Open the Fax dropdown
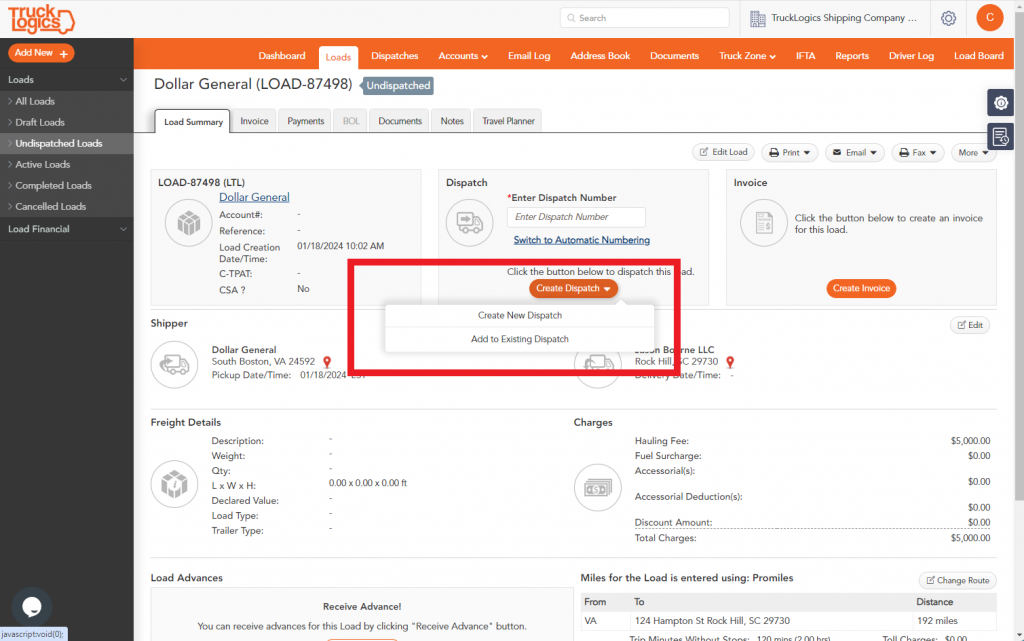The width and height of the screenshot is (1024, 641). click(918, 153)
